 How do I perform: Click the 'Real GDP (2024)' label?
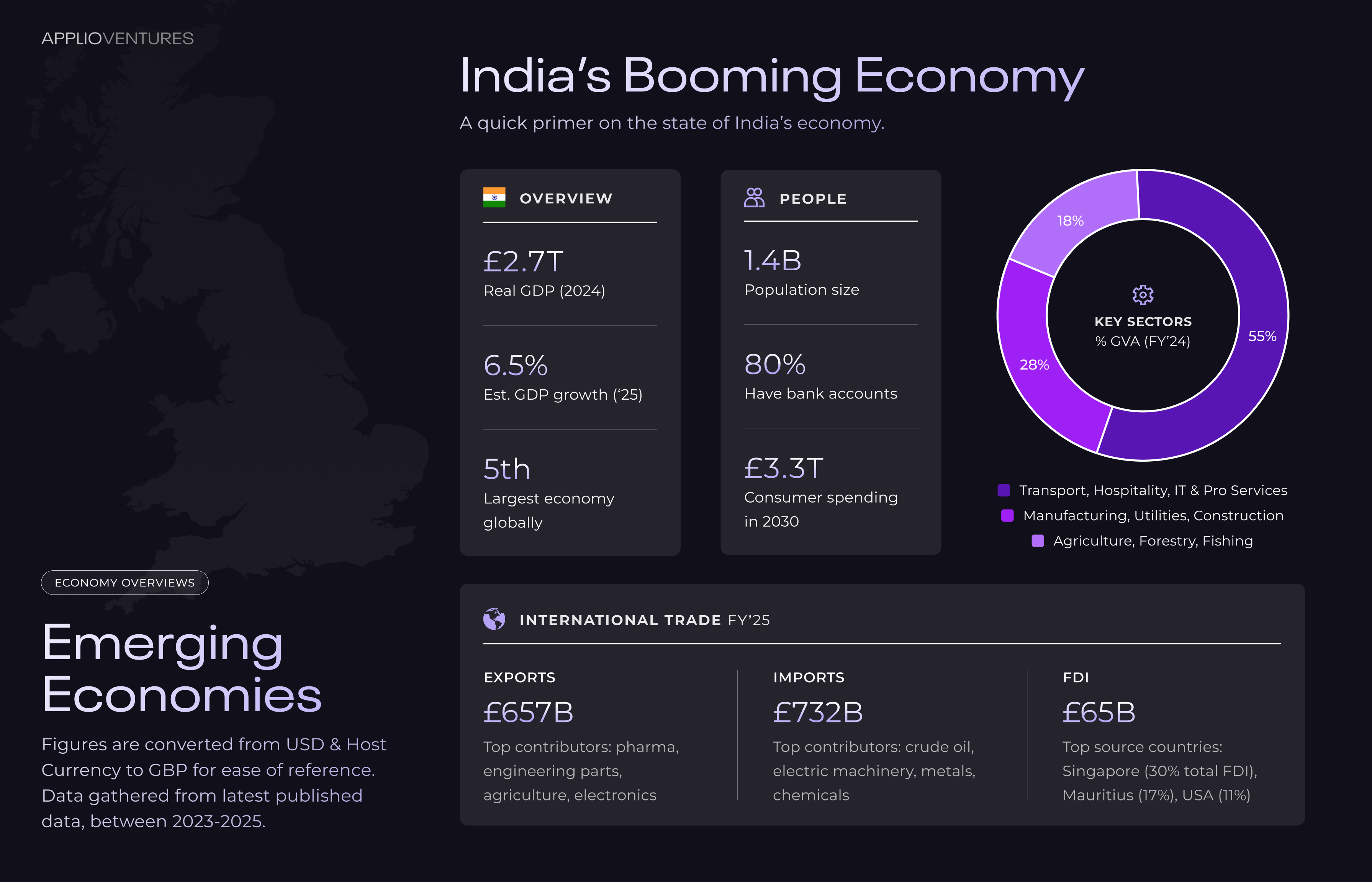[x=544, y=291]
